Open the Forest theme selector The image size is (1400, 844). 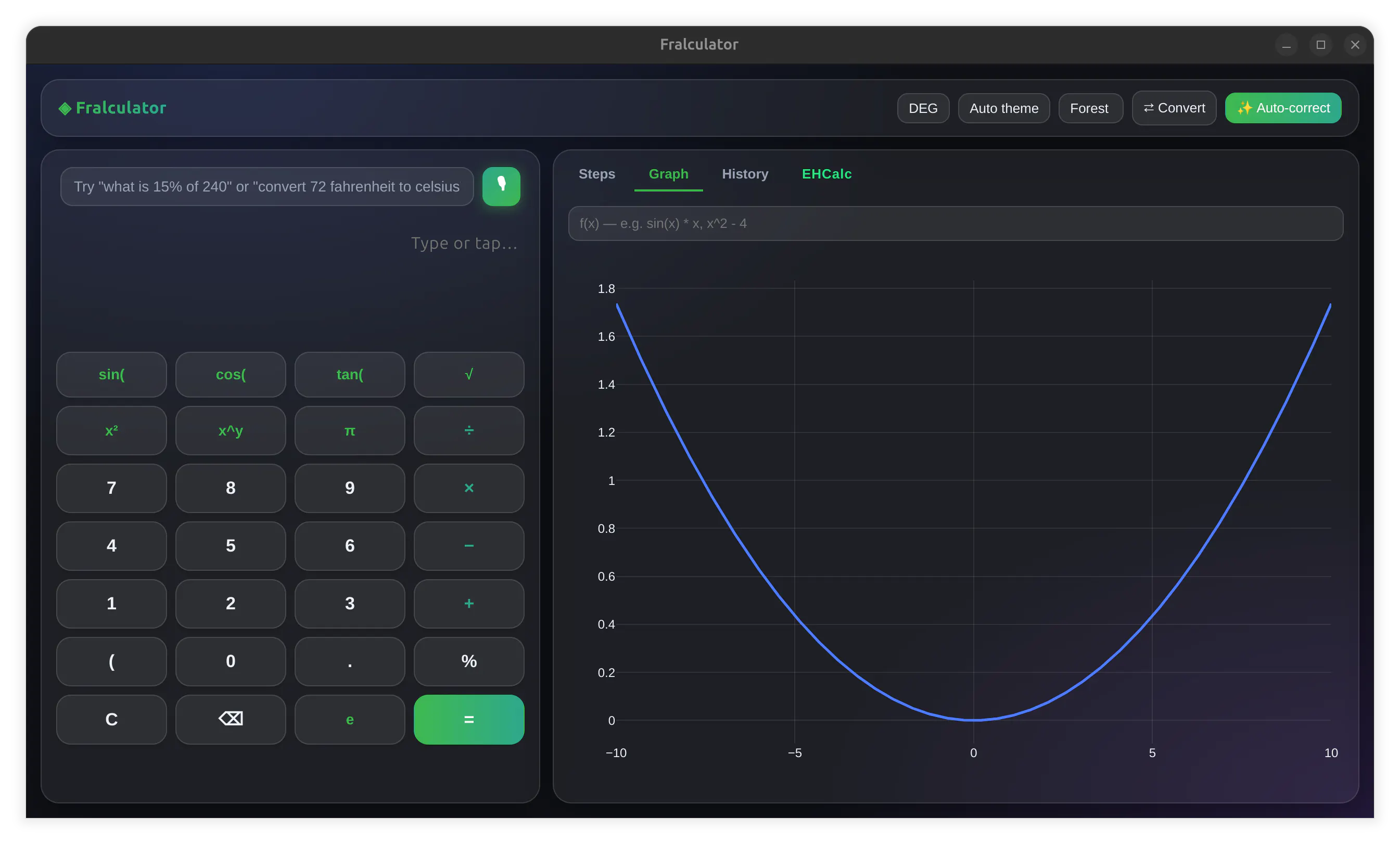[1091, 108]
